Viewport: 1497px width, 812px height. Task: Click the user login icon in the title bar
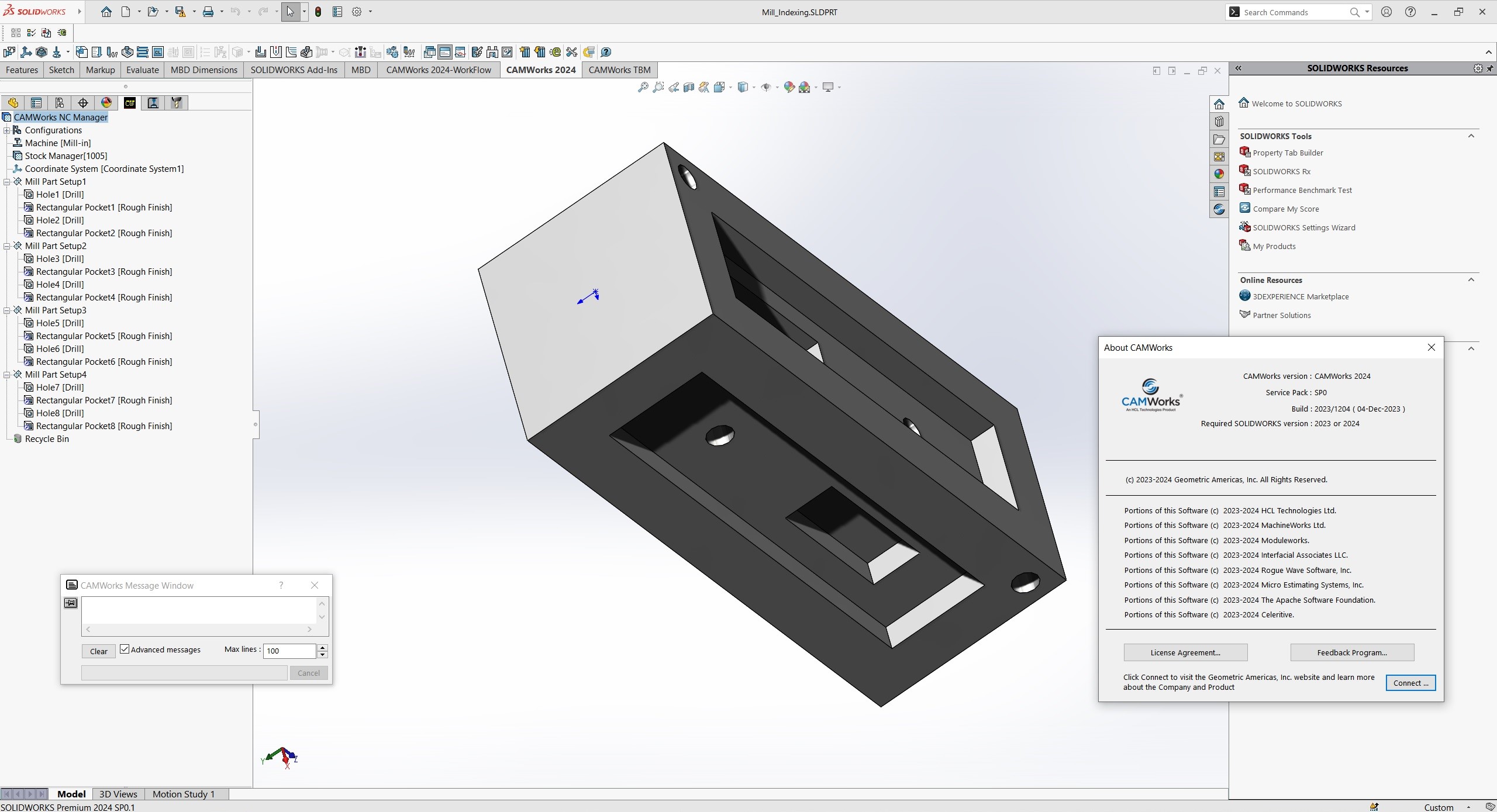pyautogui.click(x=1386, y=12)
